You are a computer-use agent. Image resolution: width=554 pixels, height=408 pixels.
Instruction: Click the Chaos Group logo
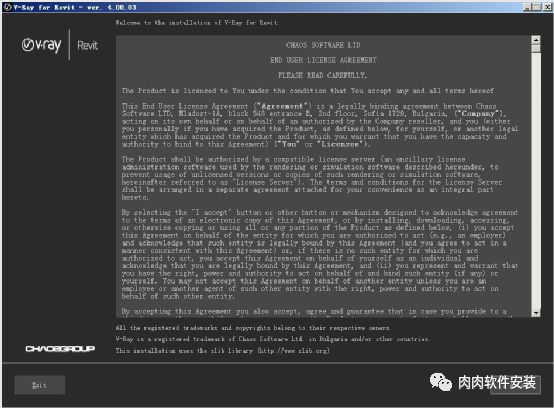(x=60, y=349)
